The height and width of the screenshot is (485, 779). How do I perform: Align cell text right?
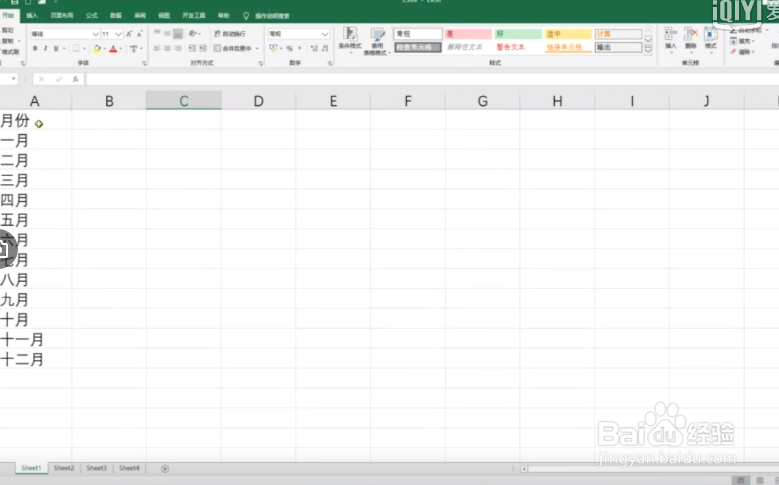point(178,48)
